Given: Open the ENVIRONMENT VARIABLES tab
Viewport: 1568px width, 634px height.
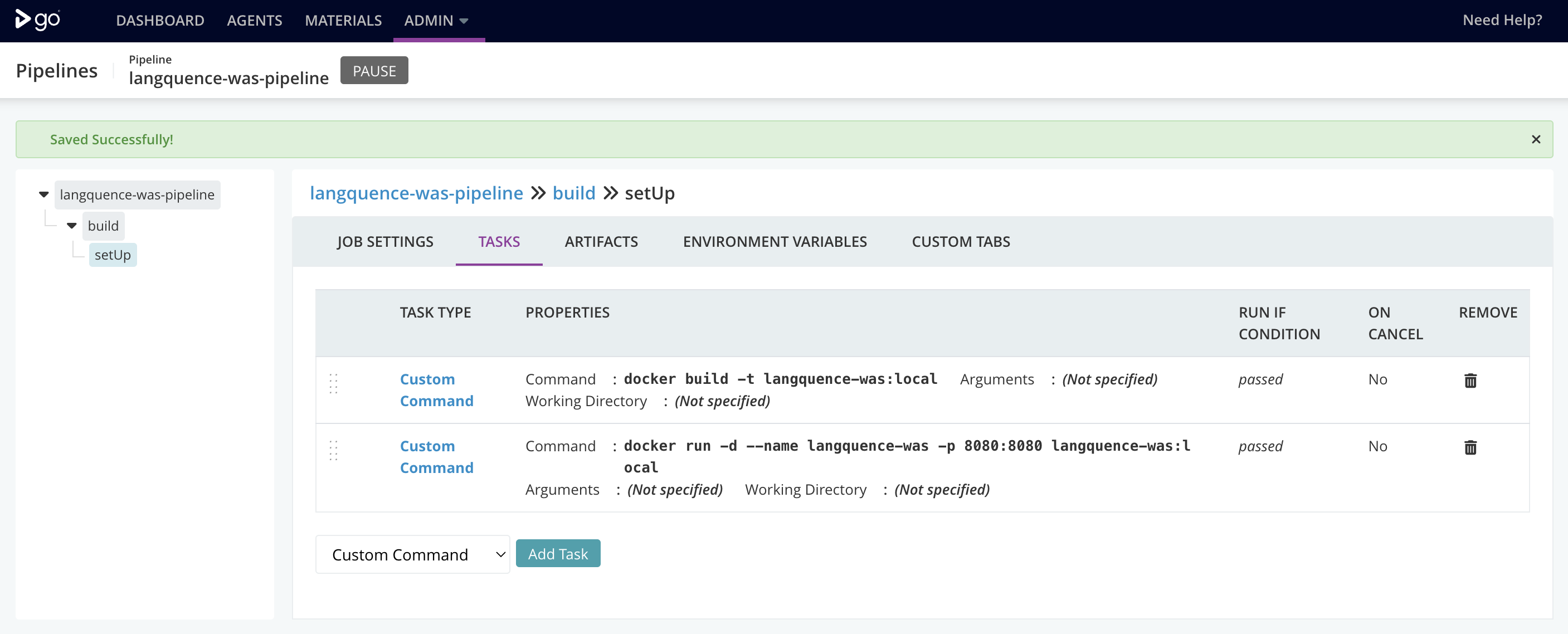Looking at the screenshot, I should point(775,242).
